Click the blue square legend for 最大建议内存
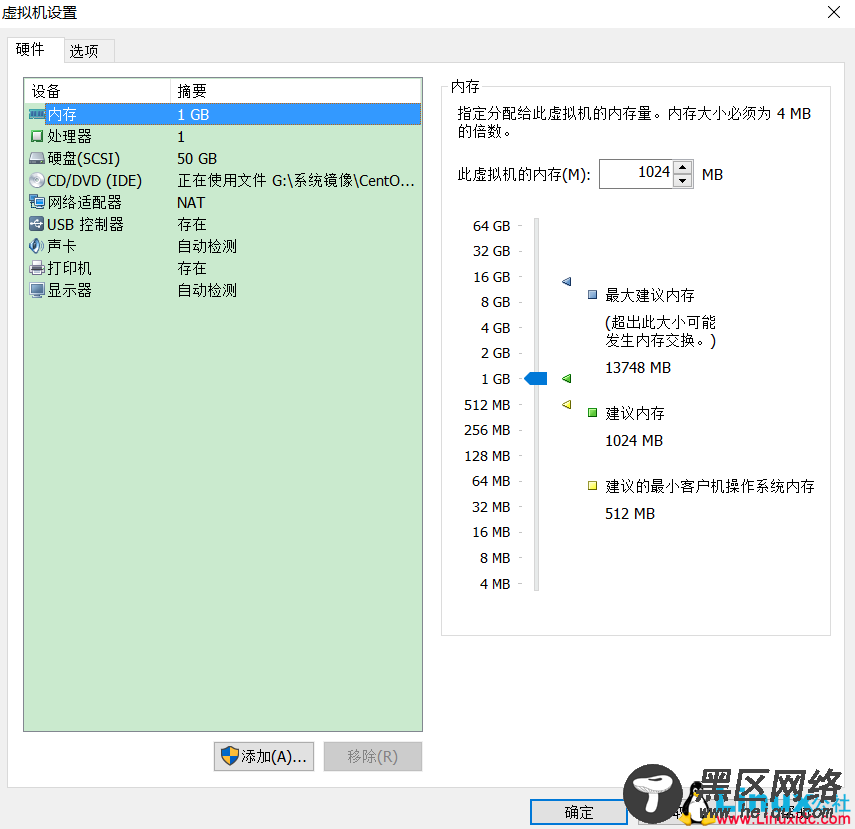Screen dimensions: 855x829 pyautogui.click(x=593, y=295)
